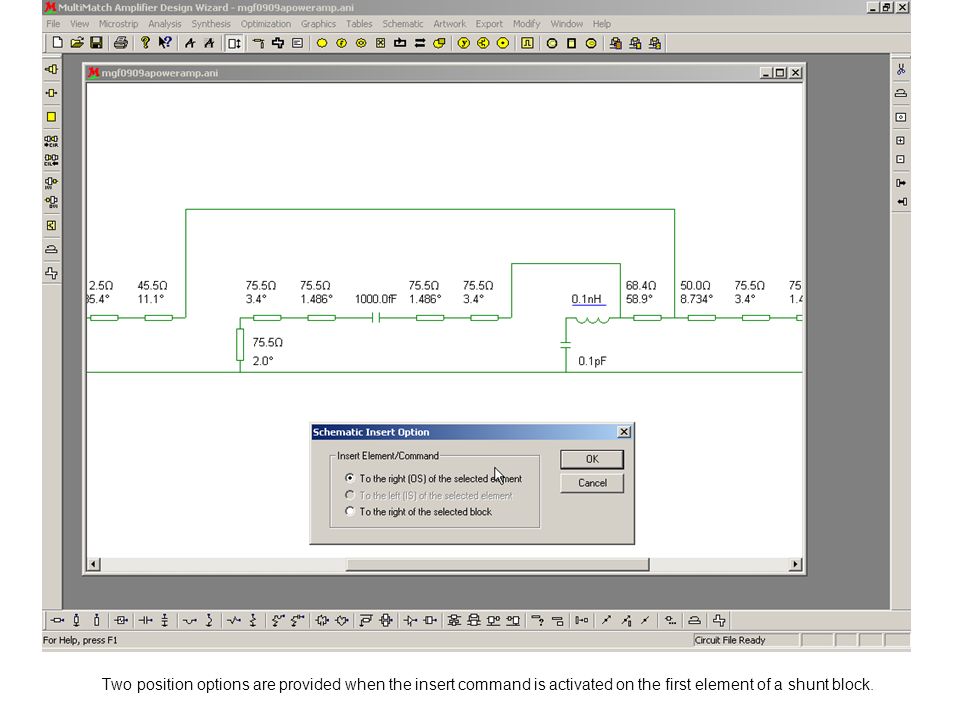960x720 pixels.
Task: Open the Modify menu
Action: 527,23
